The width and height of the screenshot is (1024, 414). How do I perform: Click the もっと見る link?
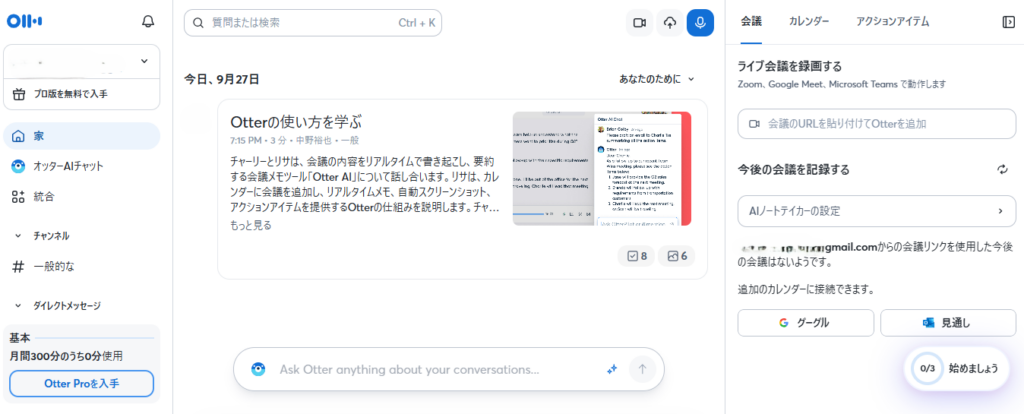[250, 225]
